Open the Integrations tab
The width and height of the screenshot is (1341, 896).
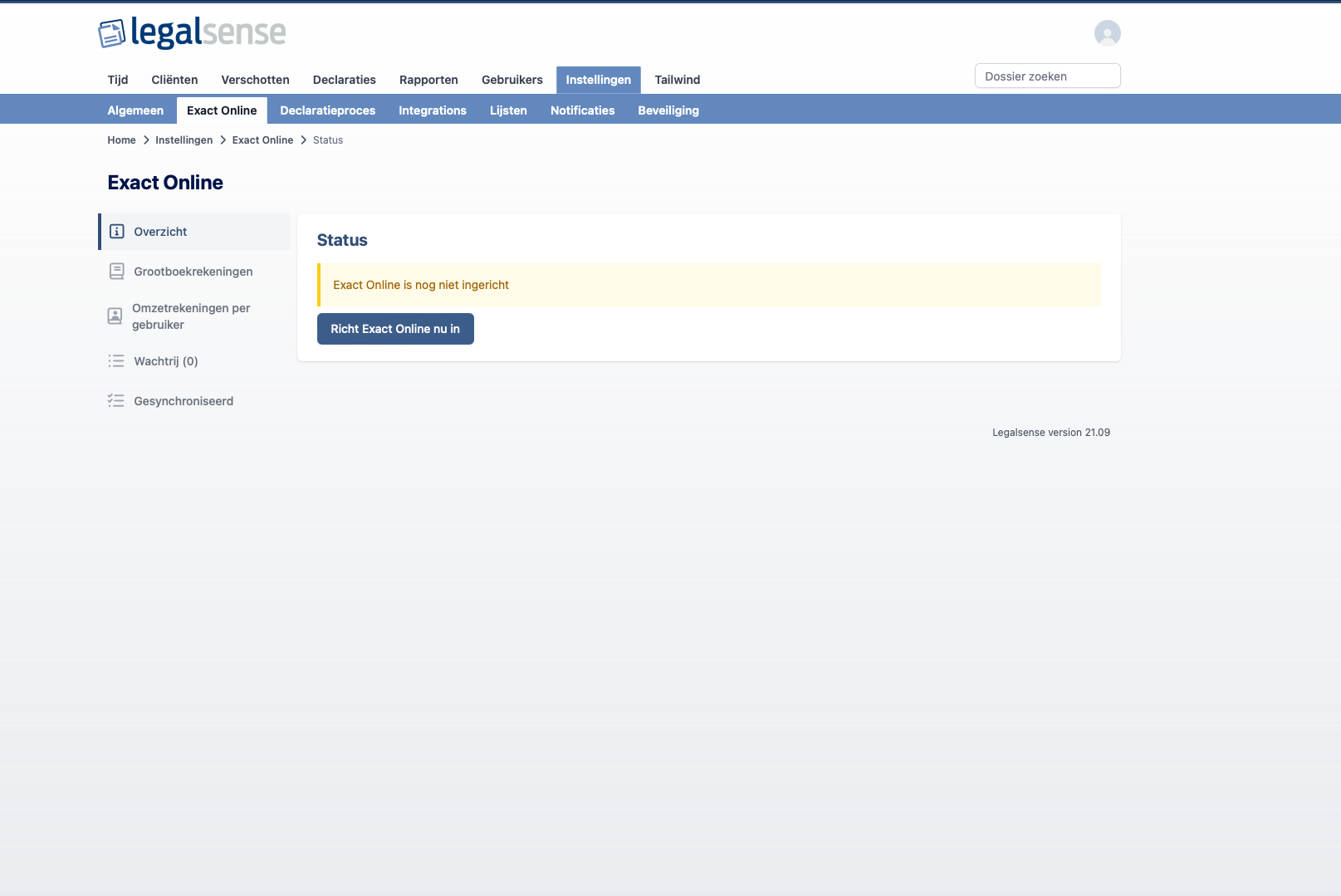pyautogui.click(x=432, y=110)
